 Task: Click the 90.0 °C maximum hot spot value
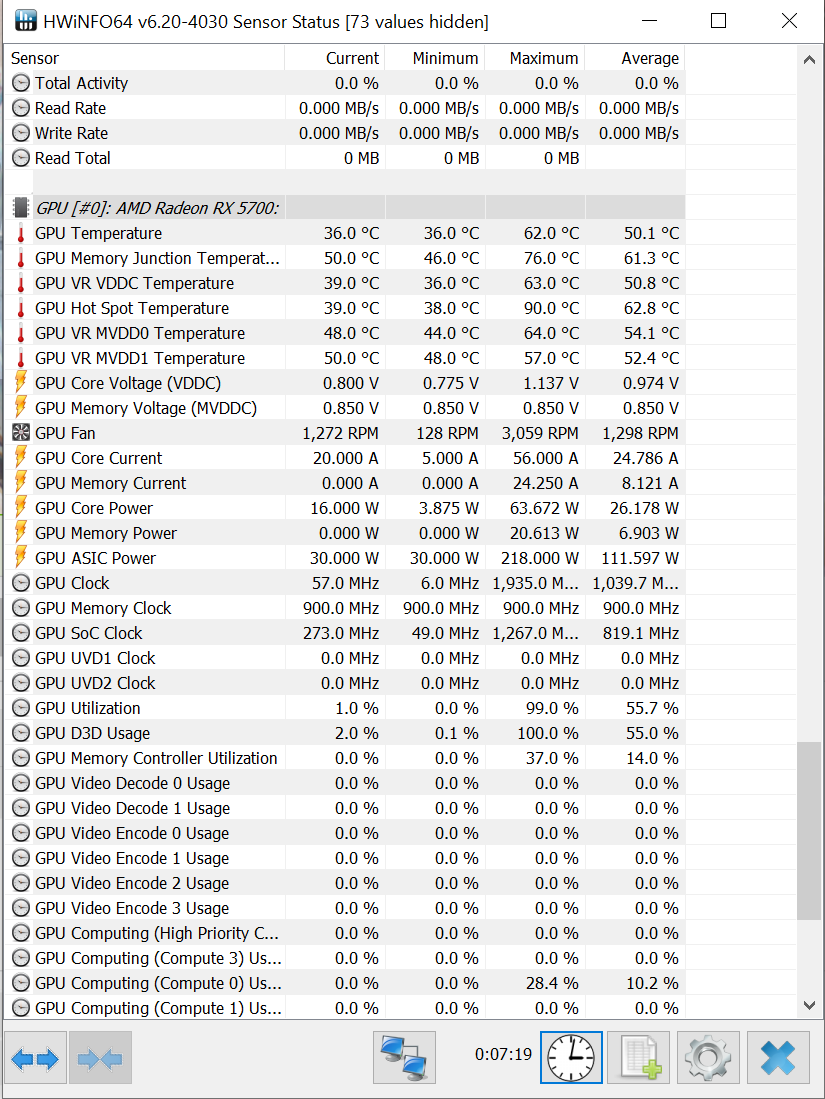(x=552, y=308)
